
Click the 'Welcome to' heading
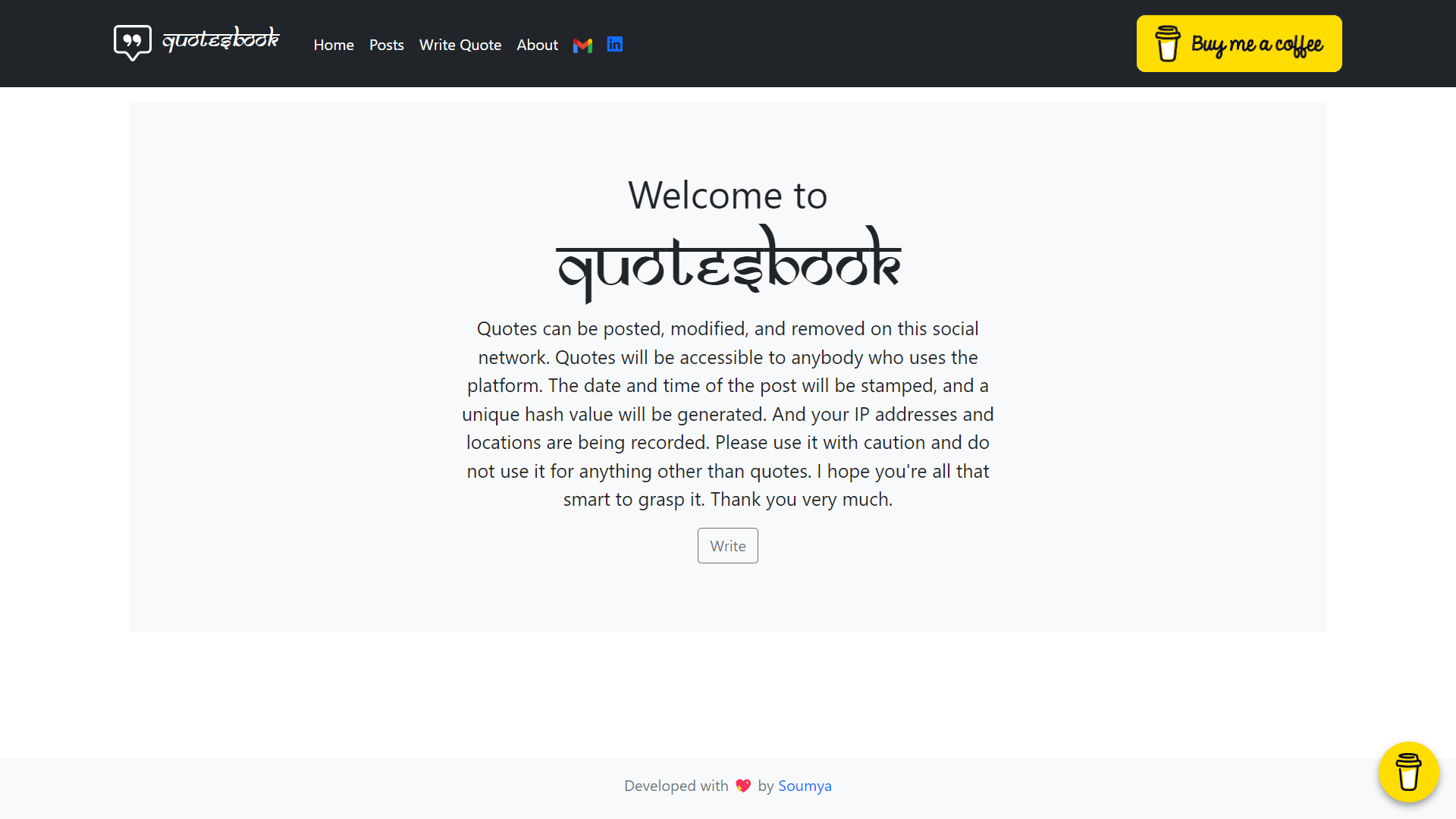[x=728, y=195]
